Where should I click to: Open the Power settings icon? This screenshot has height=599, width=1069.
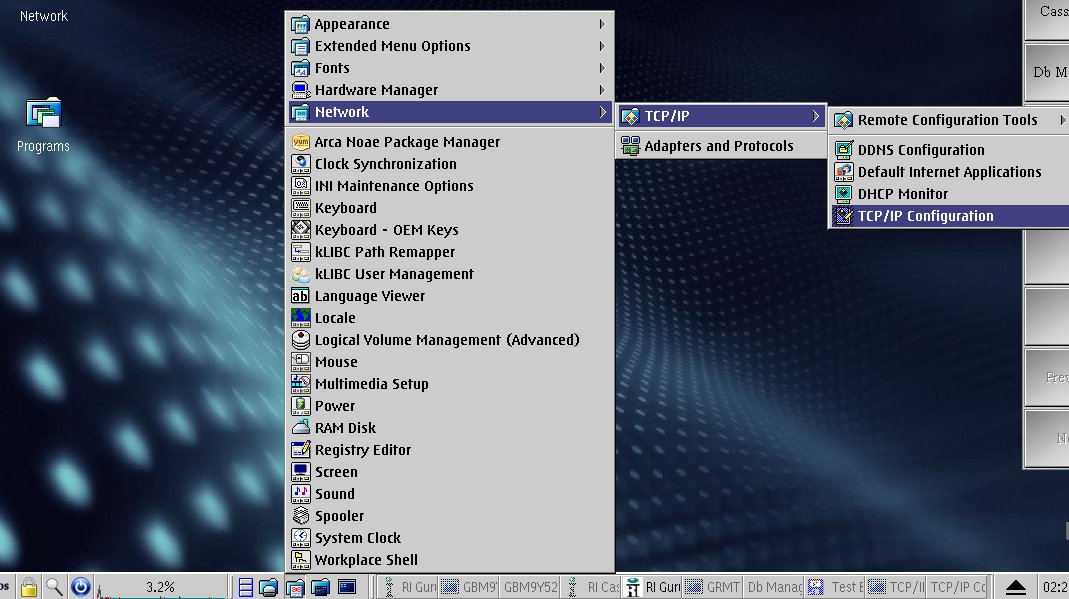pyautogui.click(x=301, y=405)
